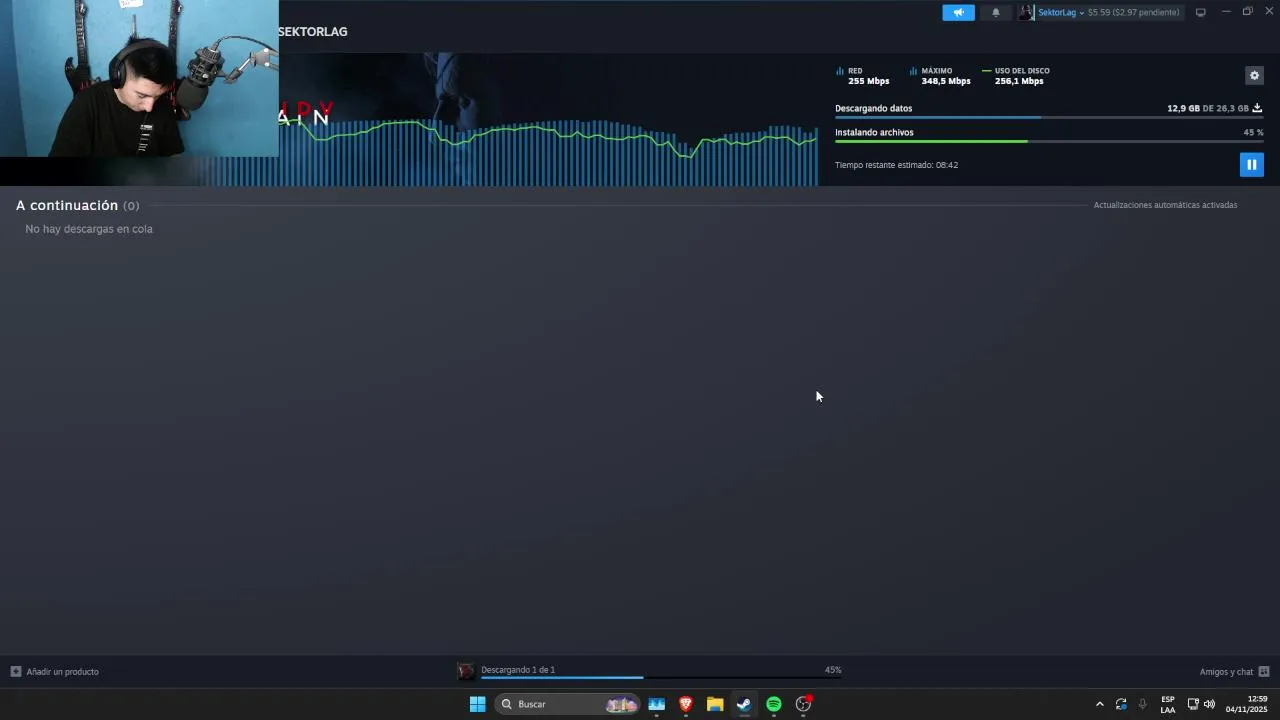Open File Explorer from taskbar
The width and height of the screenshot is (1280, 720).
(715, 704)
